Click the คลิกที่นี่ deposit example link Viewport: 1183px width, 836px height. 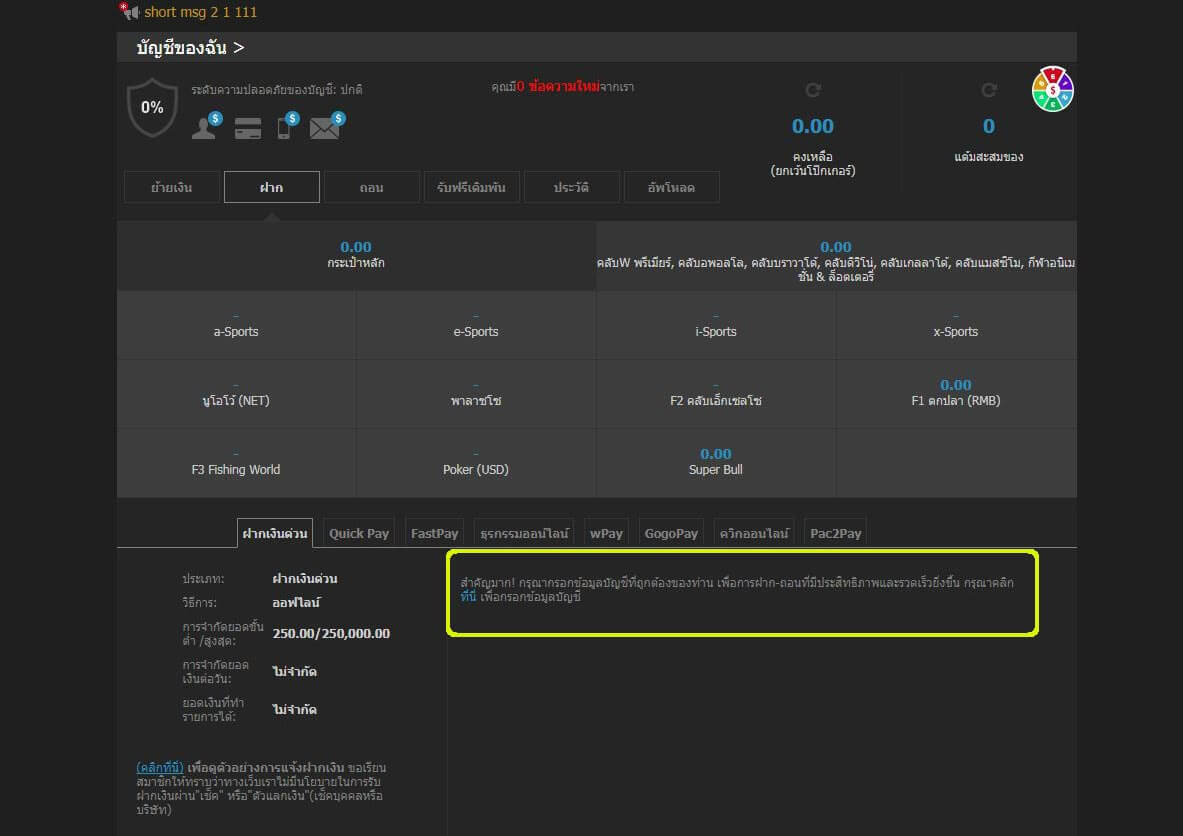tap(160, 767)
